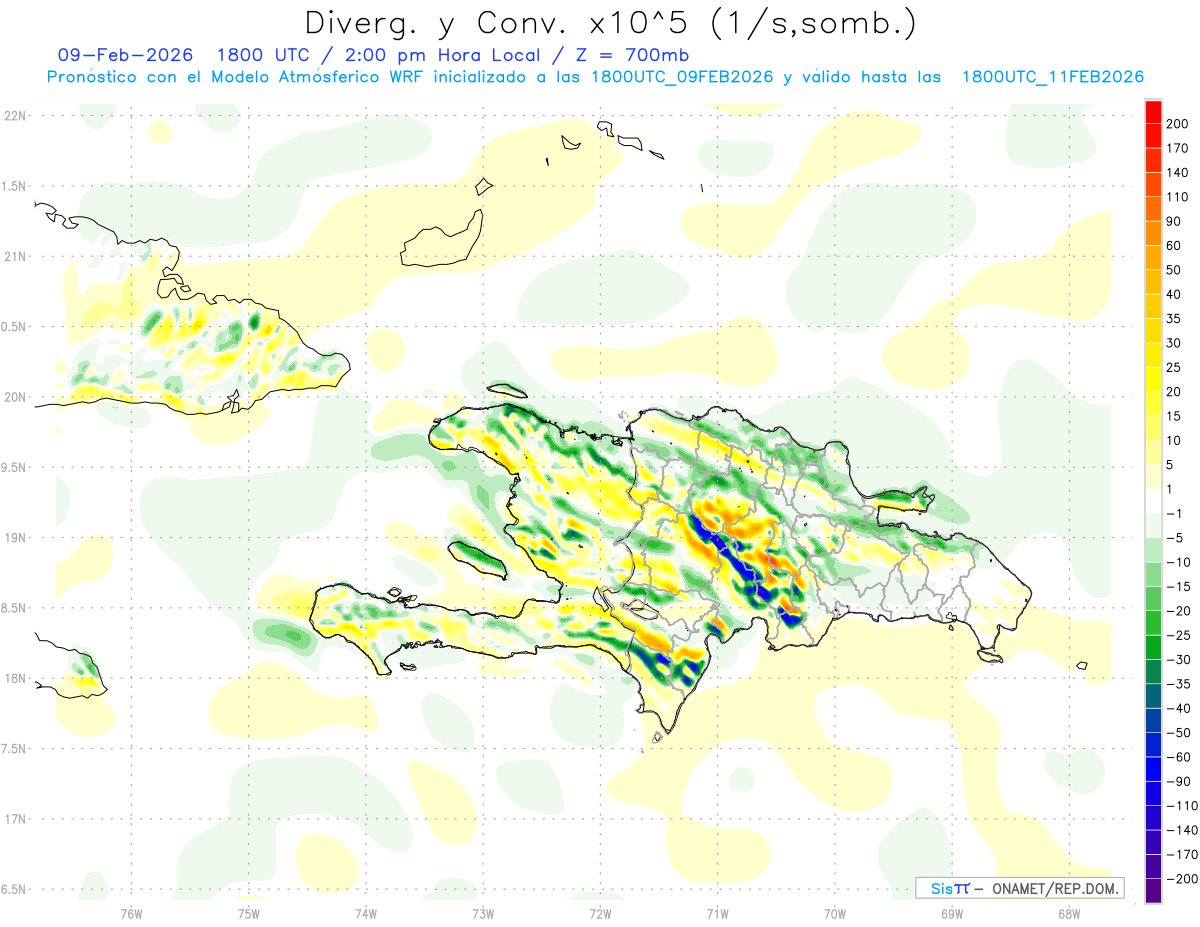Click the colorbar value '200' at top

pyautogui.click(x=1178, y=124)
